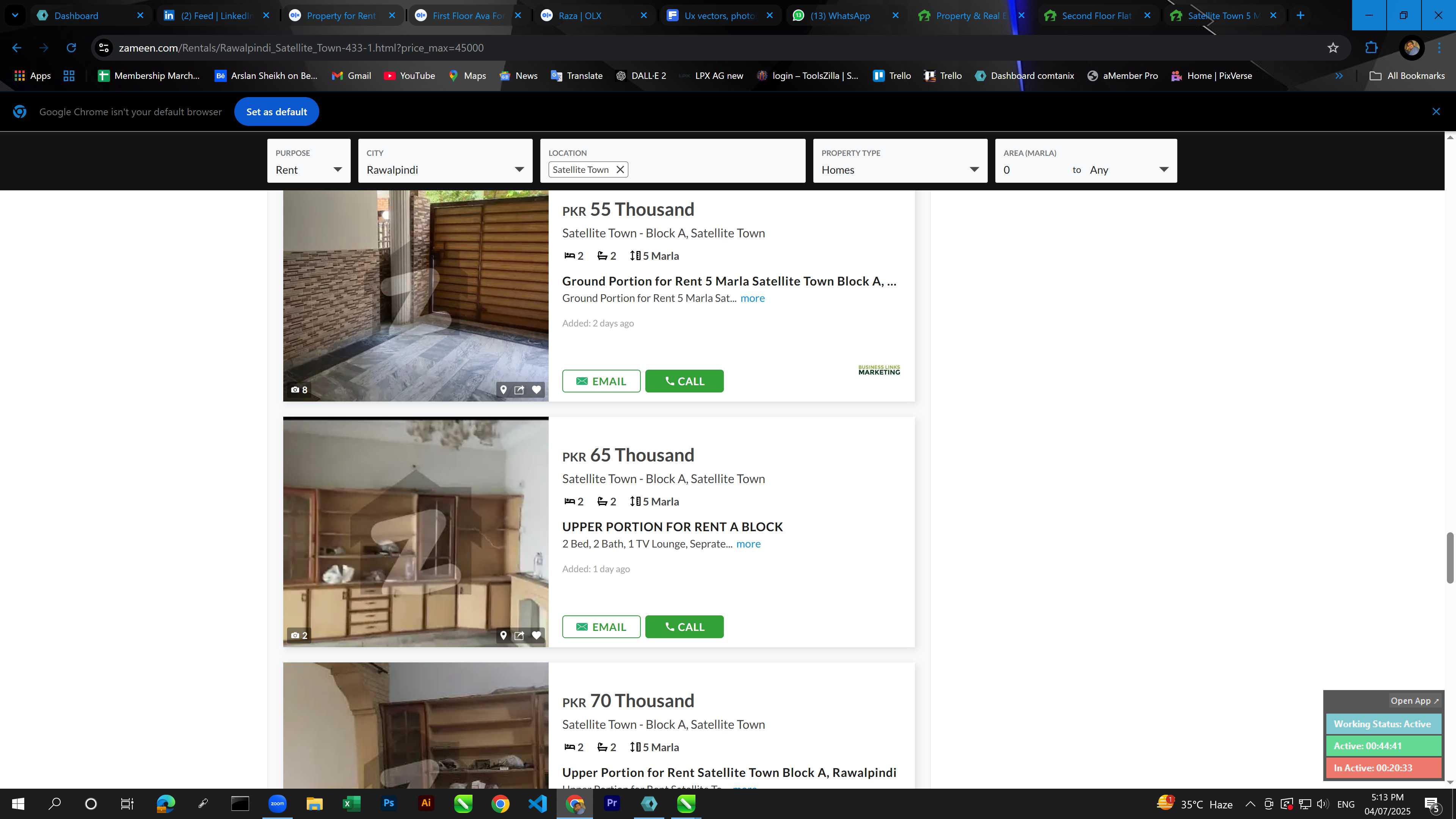1456x819 pixels.
Task: Expand the Property Type Homes dropdown
Action: coord(900,161)
